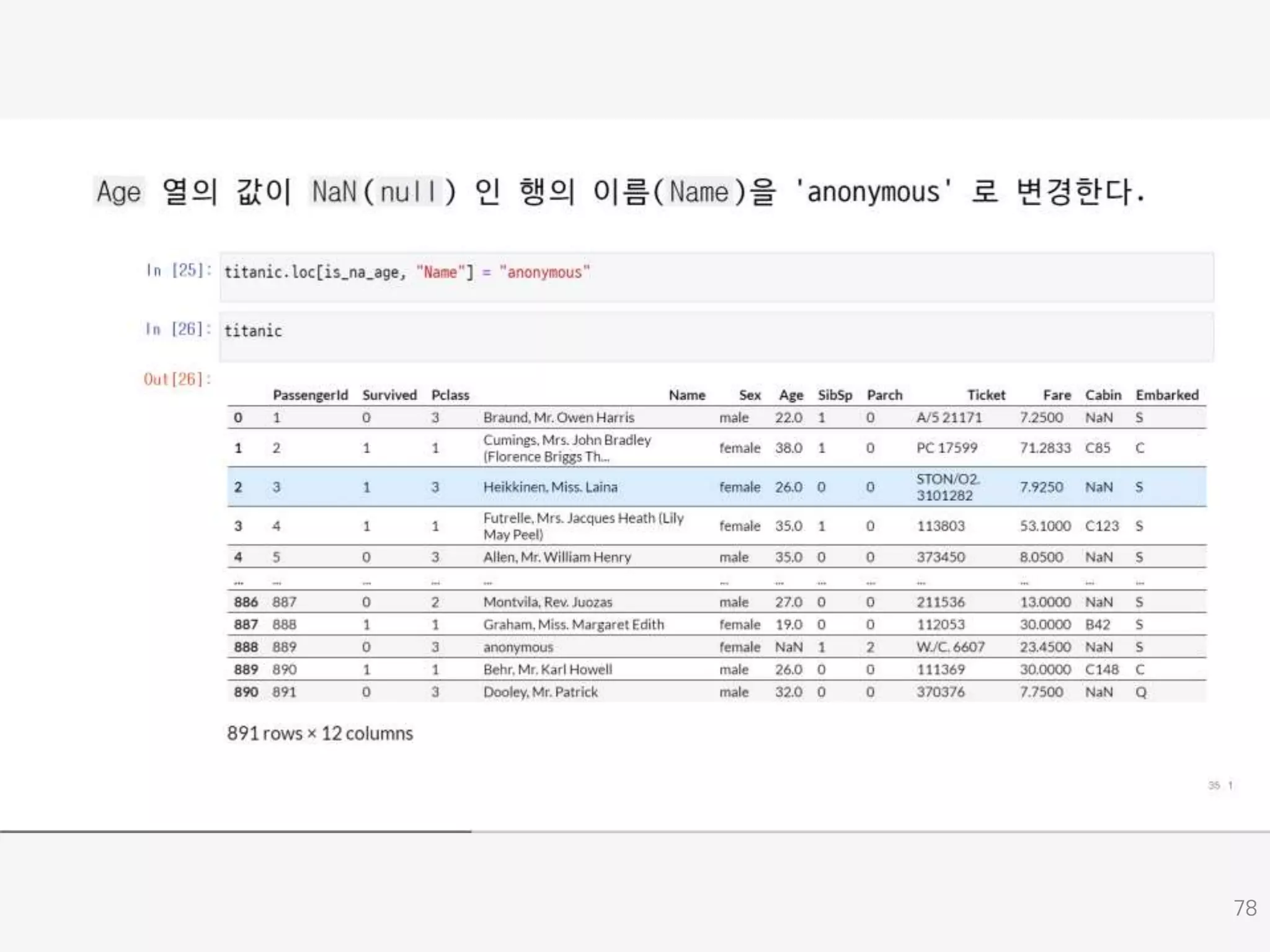The image size is (1270, 952).
Task: Click the Name column header
Action: (x=686, y=395)
